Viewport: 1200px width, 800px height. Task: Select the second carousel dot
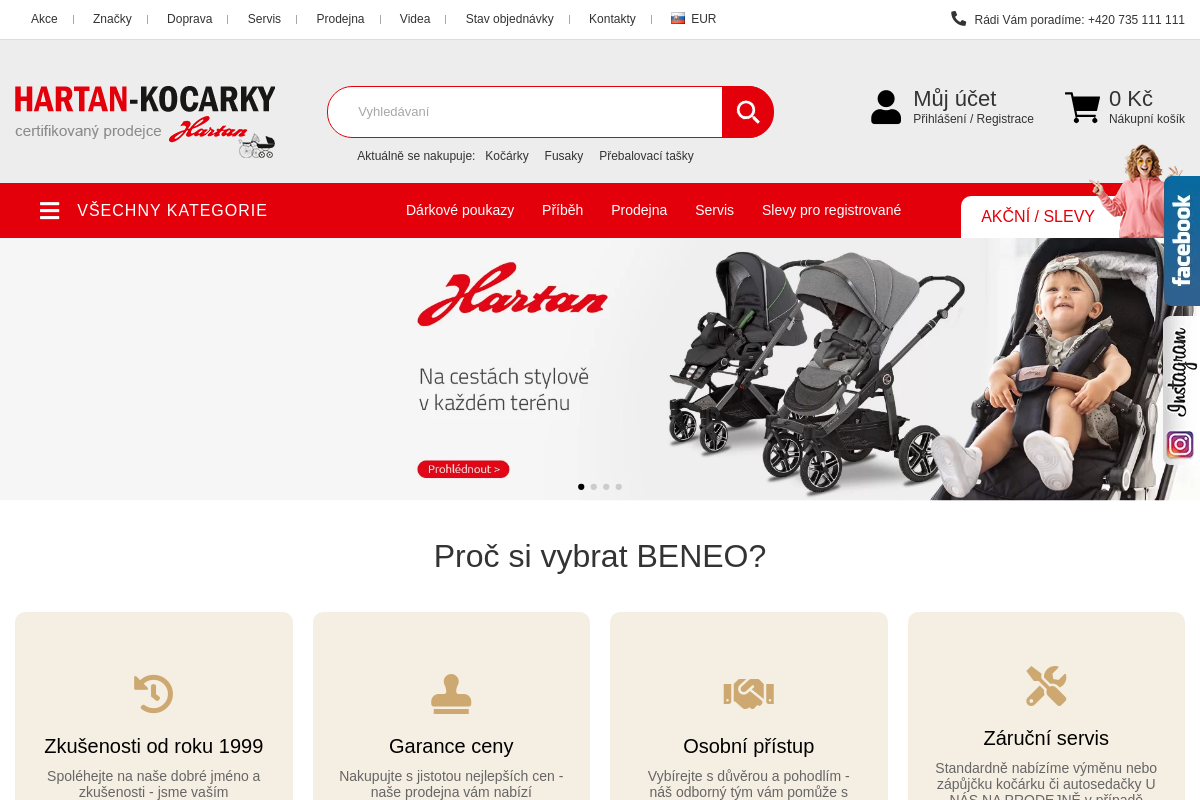594,487
